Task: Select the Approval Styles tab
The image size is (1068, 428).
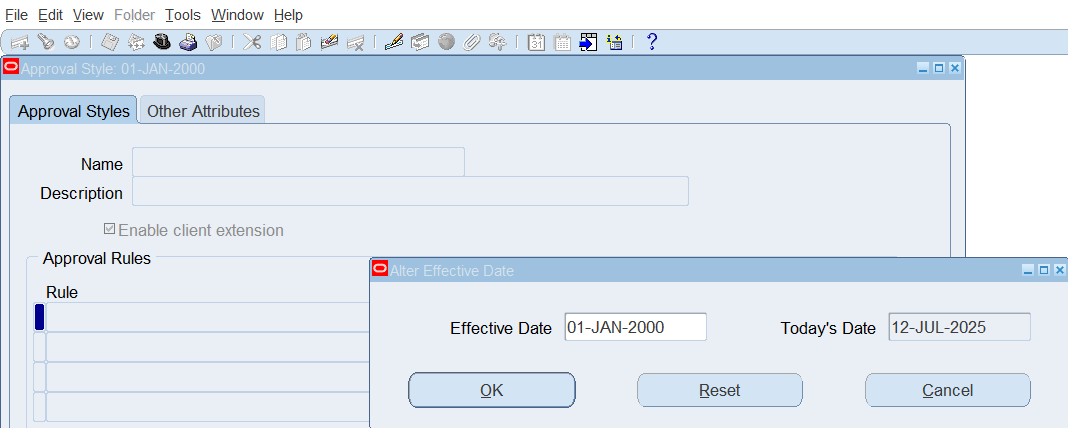Action: (x=74, y=111)
